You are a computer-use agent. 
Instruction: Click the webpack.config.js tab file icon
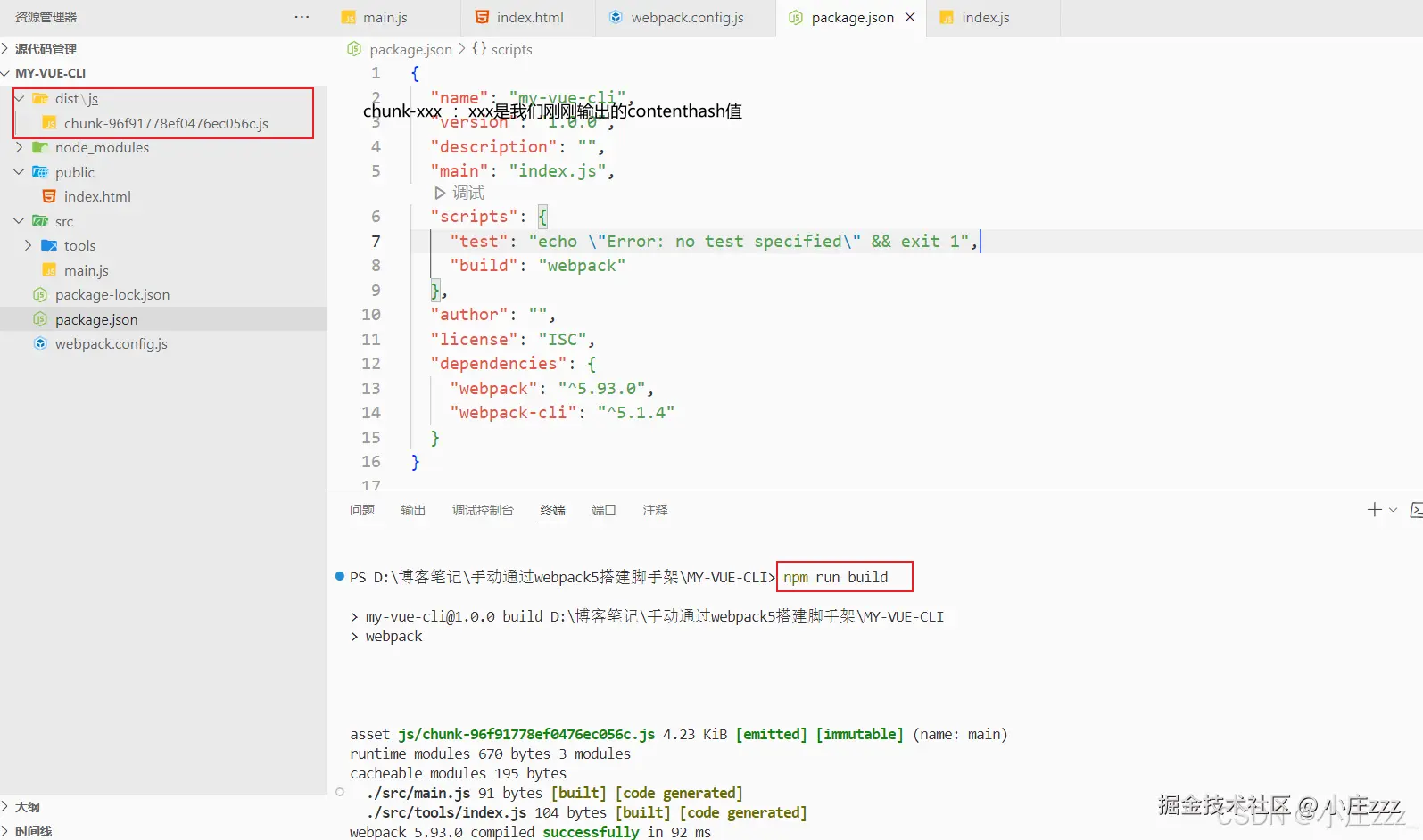[x=616, y=18]
